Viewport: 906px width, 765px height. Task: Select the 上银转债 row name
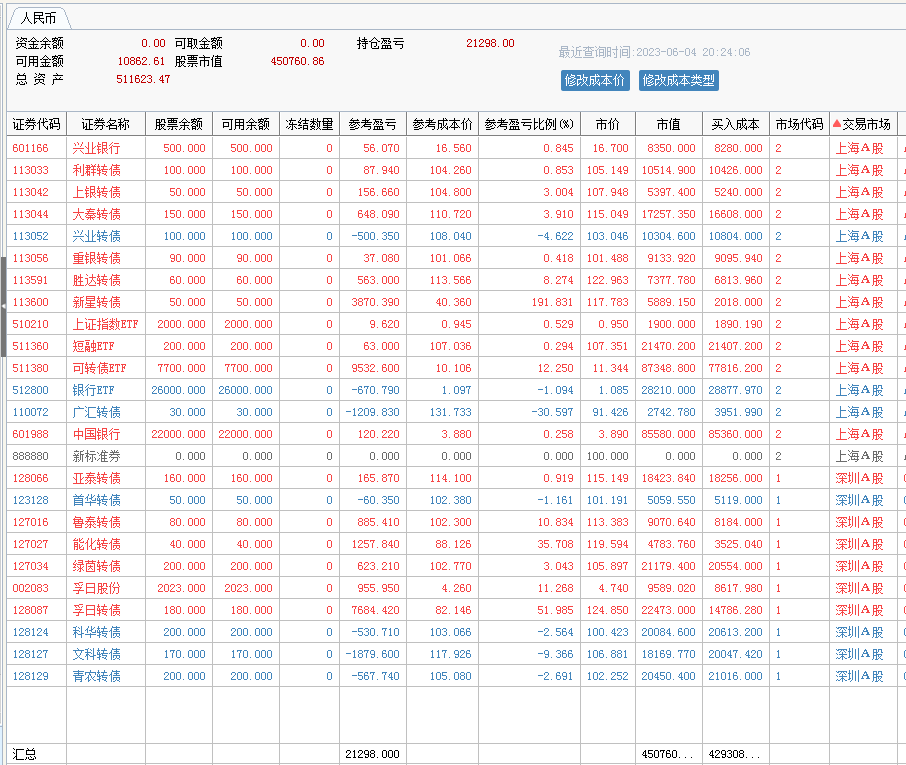[x=96, y=192]
